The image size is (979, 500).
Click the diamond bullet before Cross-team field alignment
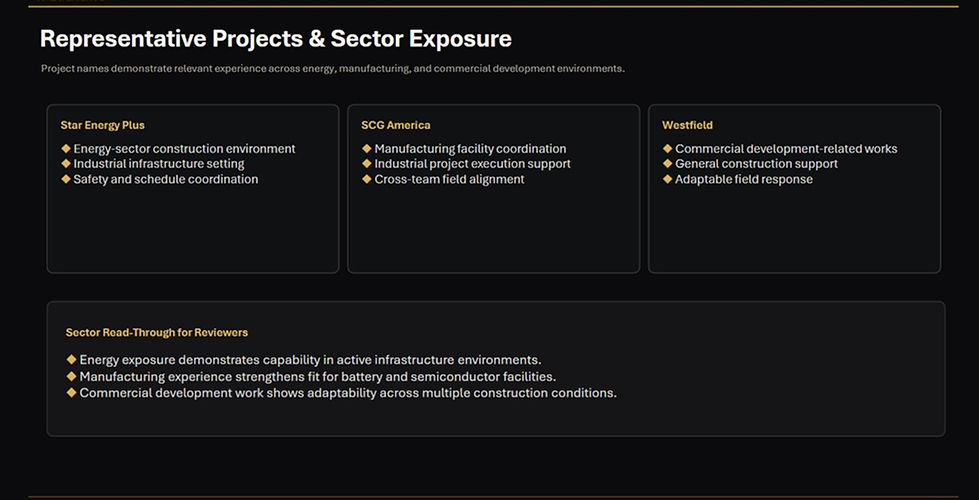click(367, 179)
